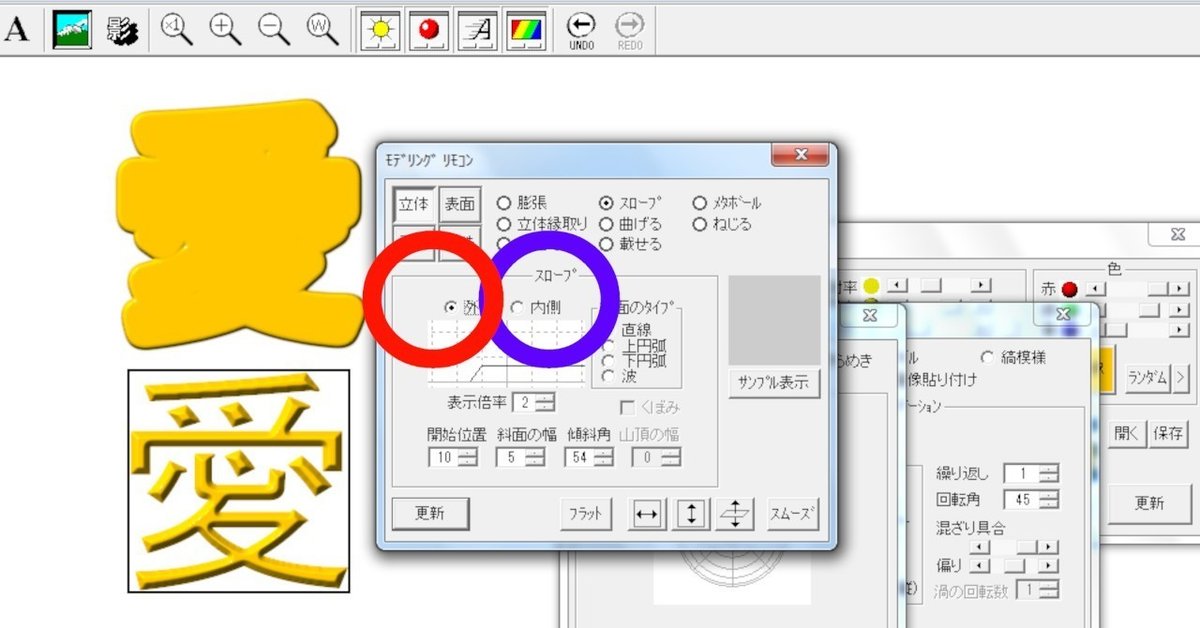
Task: Click the UNDO arrow on the toolbar
Action: click(581, 25)
